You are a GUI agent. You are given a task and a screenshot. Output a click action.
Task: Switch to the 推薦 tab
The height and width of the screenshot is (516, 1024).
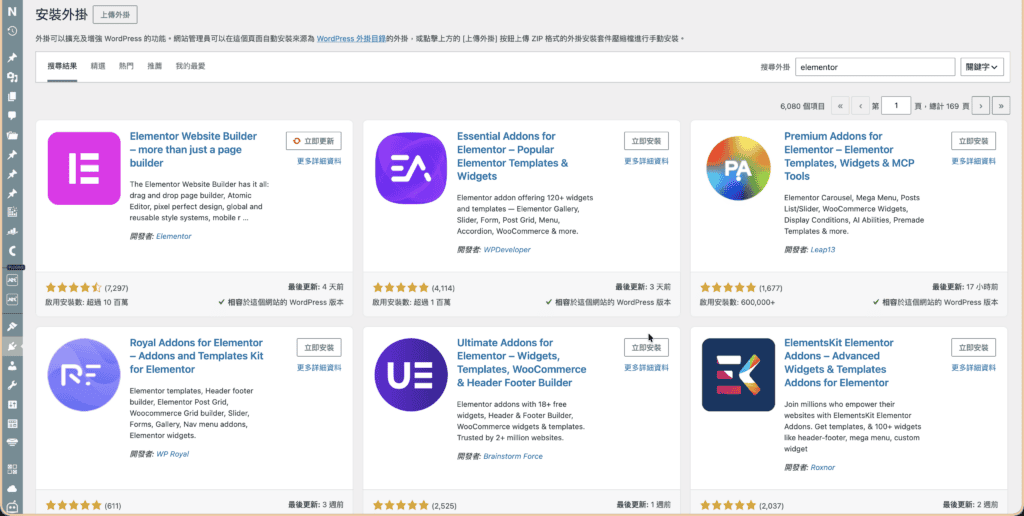click(x=154, y=66)
